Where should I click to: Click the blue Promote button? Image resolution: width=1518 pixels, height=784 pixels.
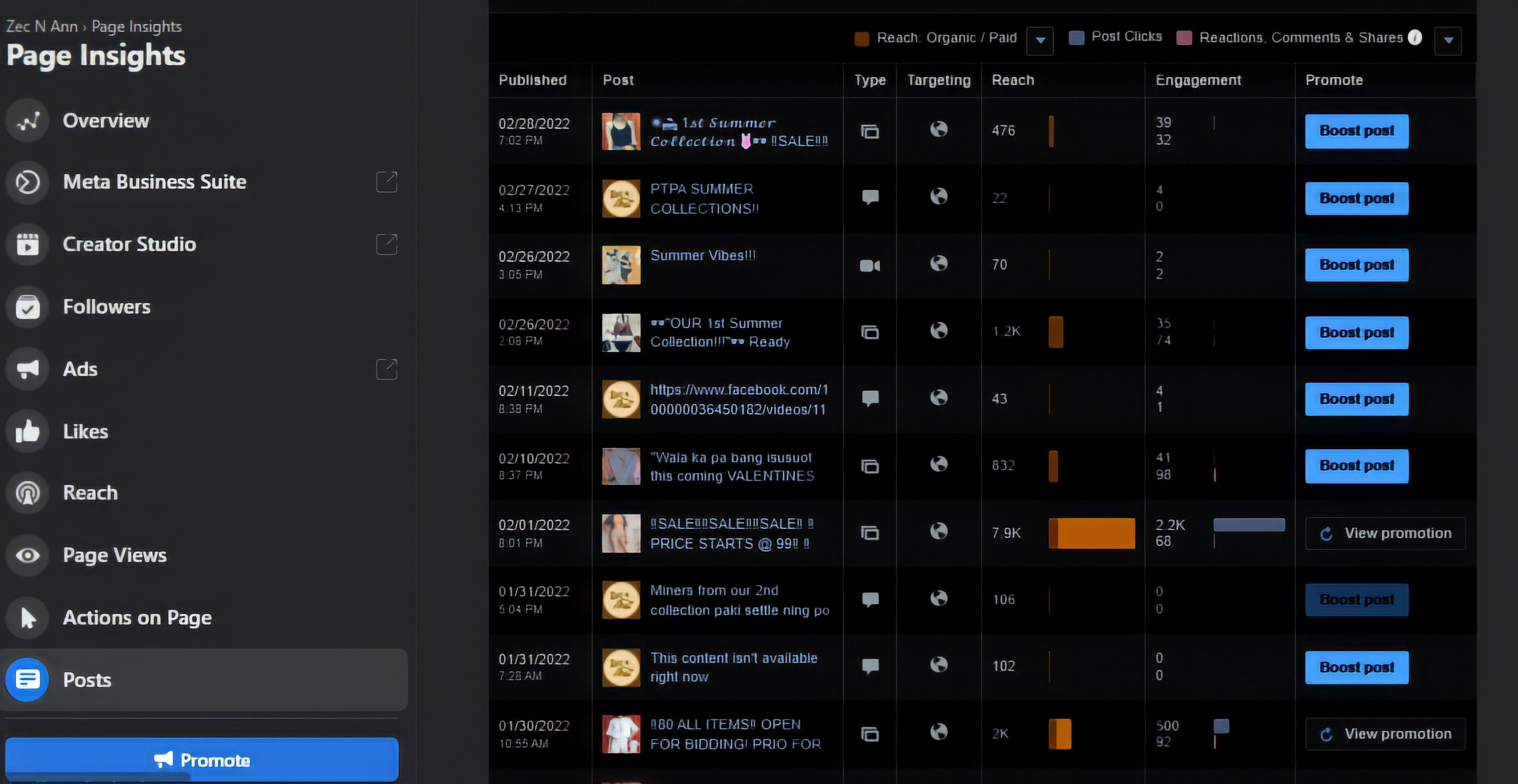202,759
